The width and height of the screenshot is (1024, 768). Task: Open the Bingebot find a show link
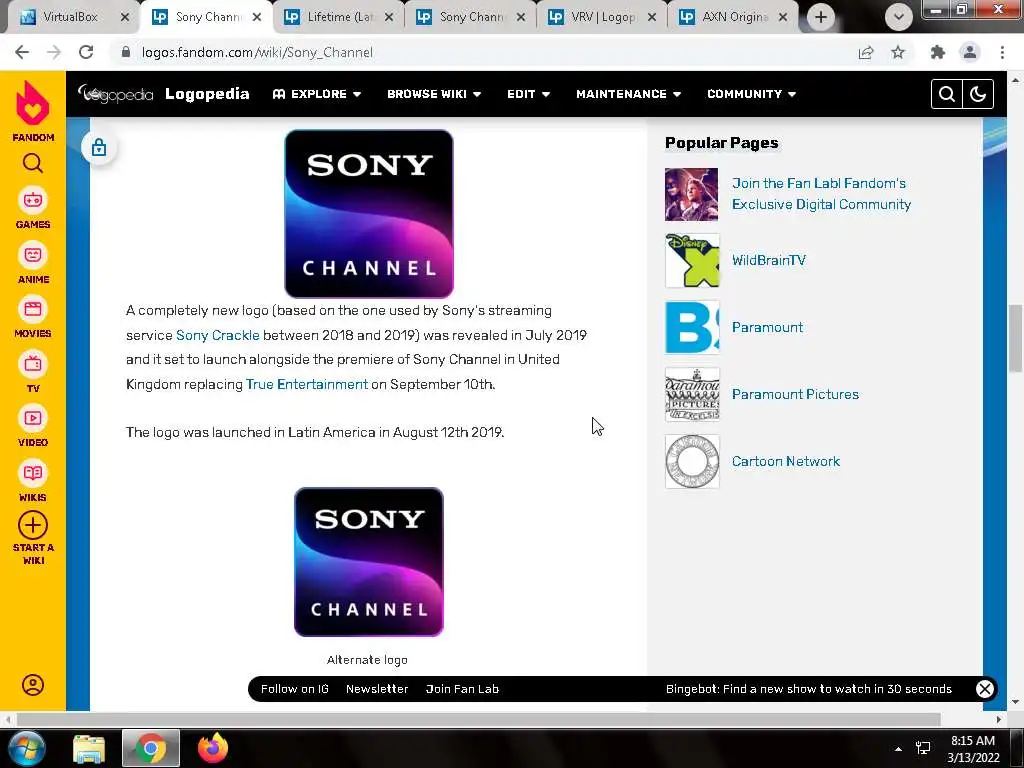coord(808,689)
